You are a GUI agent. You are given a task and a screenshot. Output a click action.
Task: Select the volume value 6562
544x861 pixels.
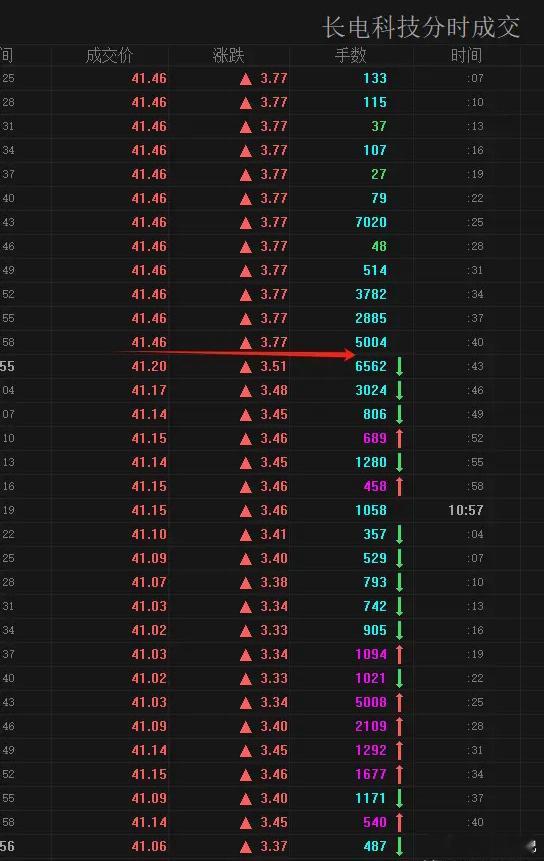coord(371,366)
